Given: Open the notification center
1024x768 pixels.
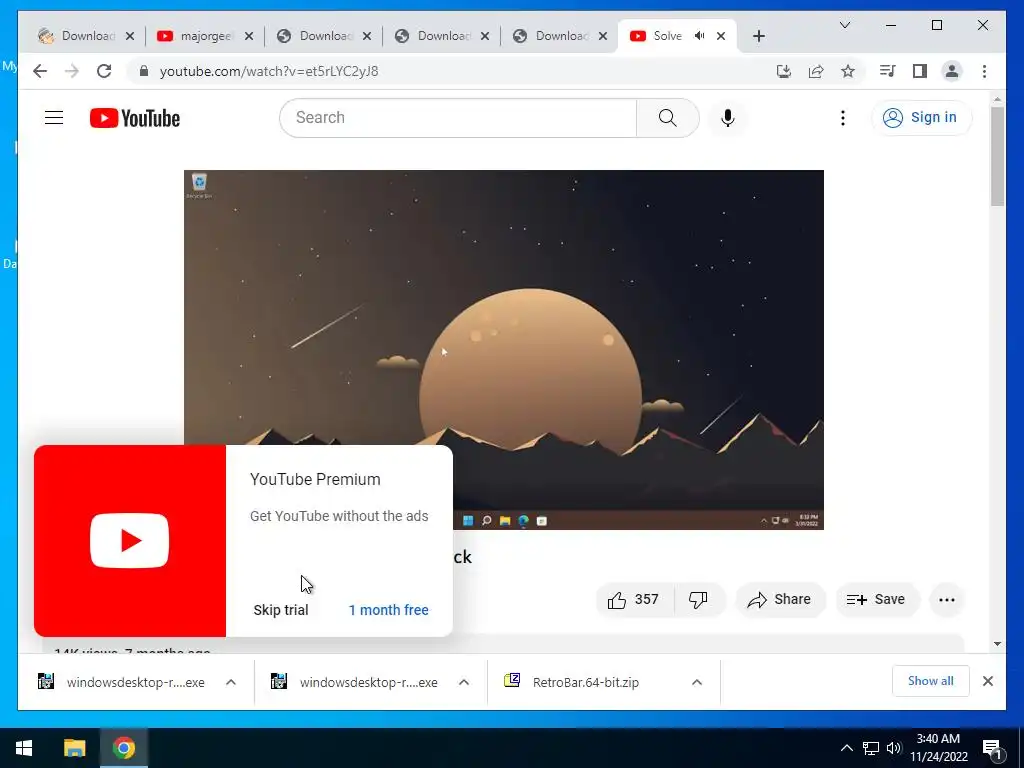Looking at the screenshot, I should [x=993, y=749].
